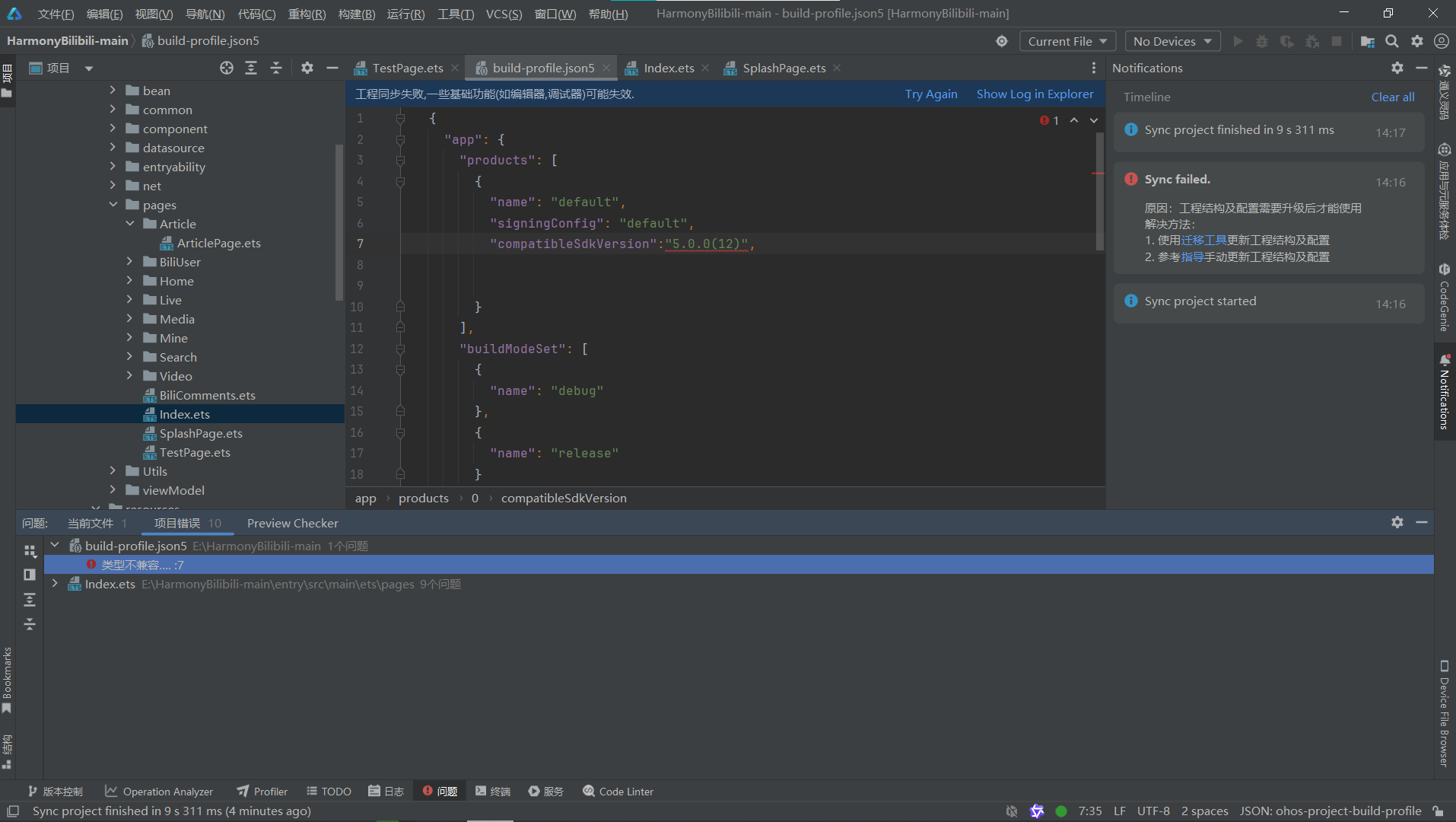Hide the Project panel with minus icon
The width and height of the screenshot is (1456, 822).
[332, 68]
